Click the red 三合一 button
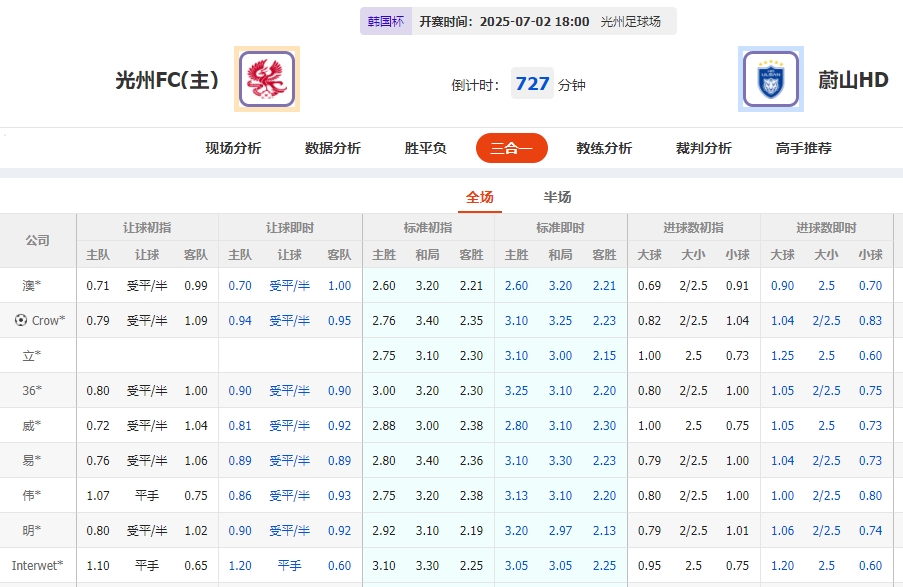 (x=511, y=147)
